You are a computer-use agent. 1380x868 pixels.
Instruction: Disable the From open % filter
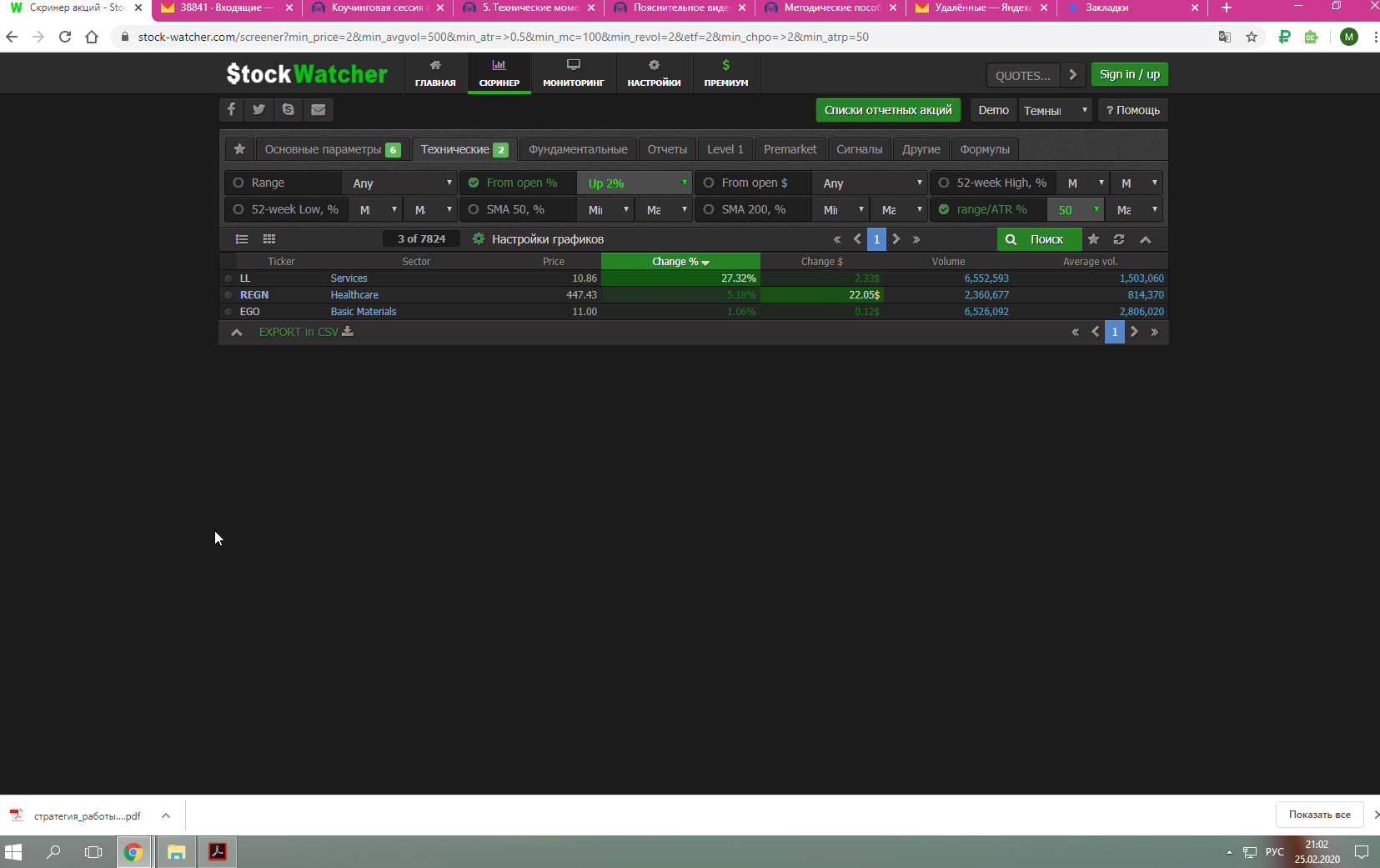coord(474,183)
